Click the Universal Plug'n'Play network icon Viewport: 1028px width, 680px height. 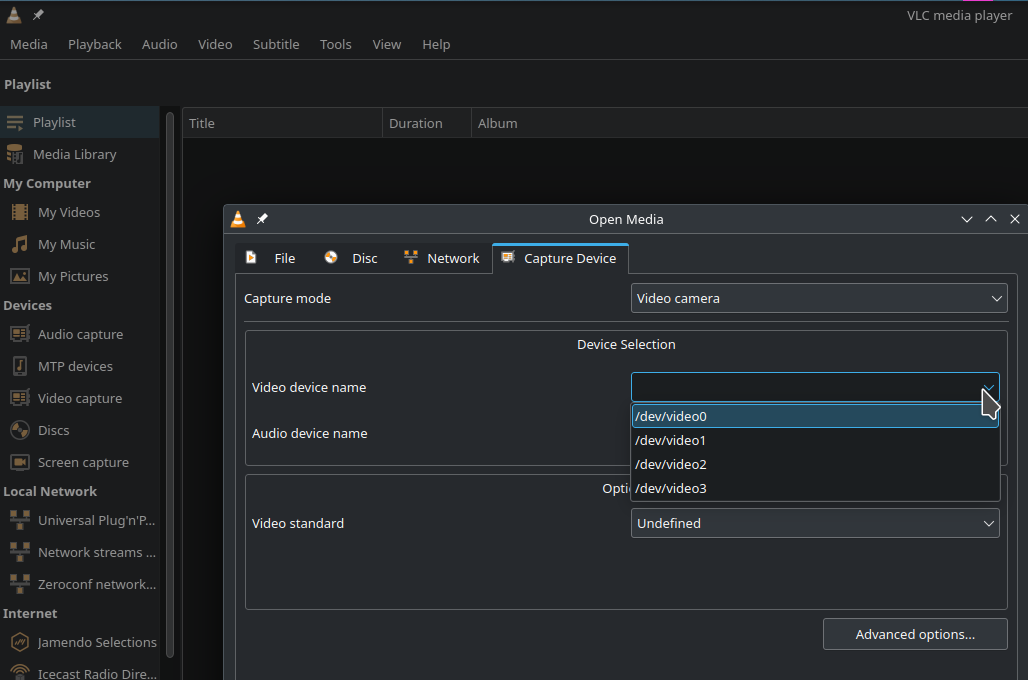pyautogui.click(x=20, y=520)
